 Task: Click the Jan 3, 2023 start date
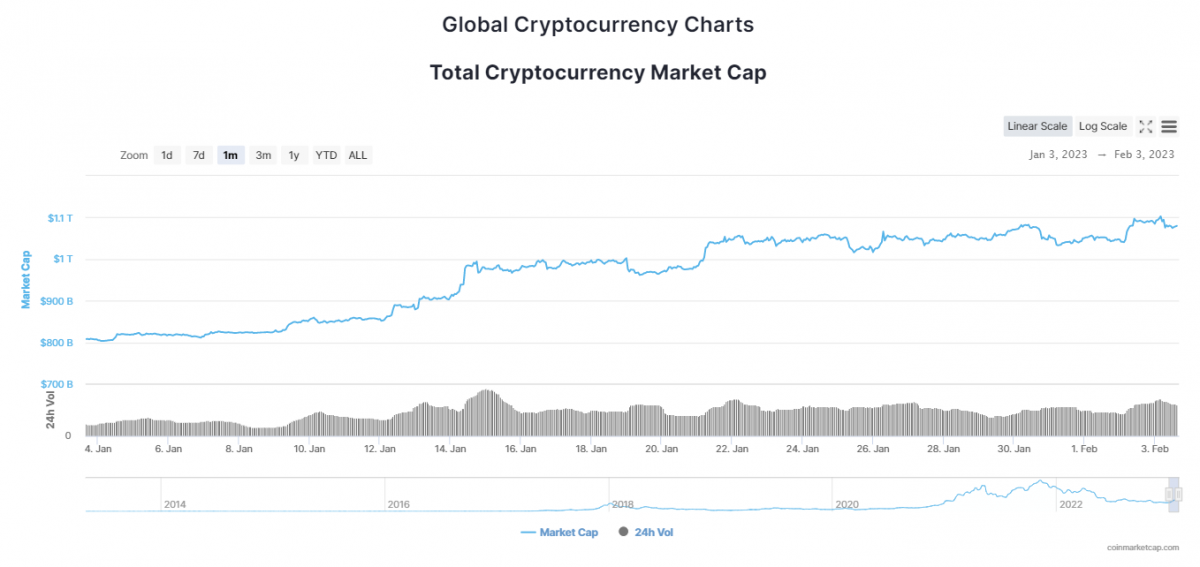tap(1058, 155)
